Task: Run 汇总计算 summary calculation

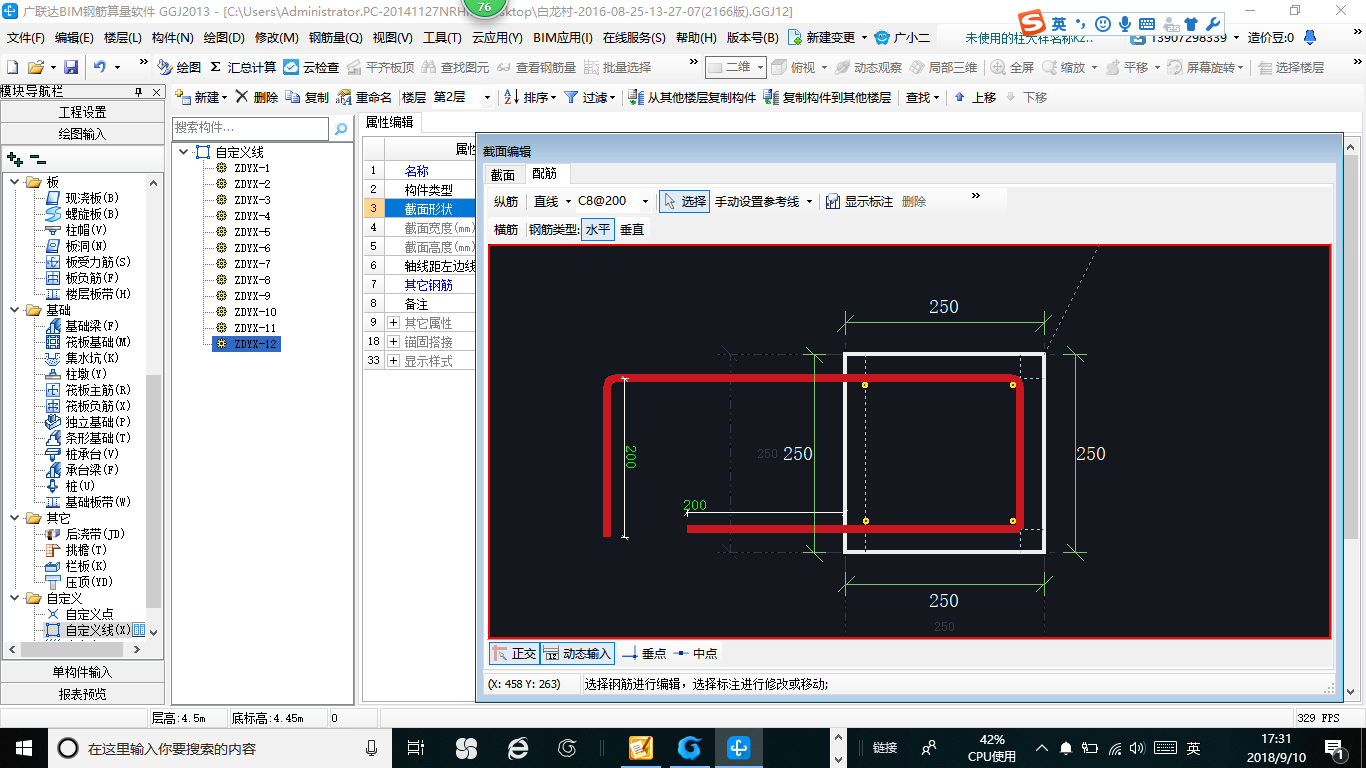Action: (243, 67)
